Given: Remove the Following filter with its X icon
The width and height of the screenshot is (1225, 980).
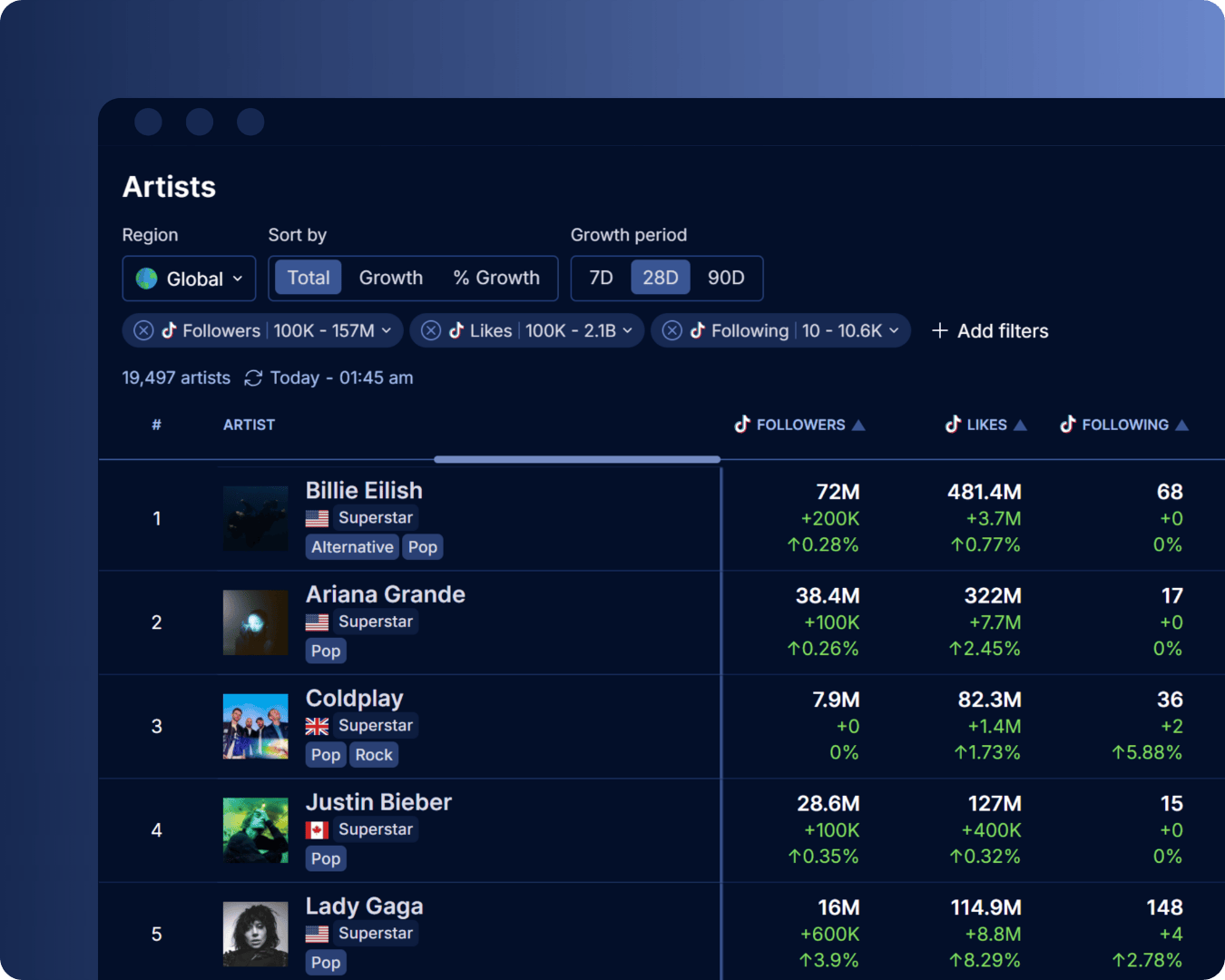Looking at the screenshot, I should point(672,331).
